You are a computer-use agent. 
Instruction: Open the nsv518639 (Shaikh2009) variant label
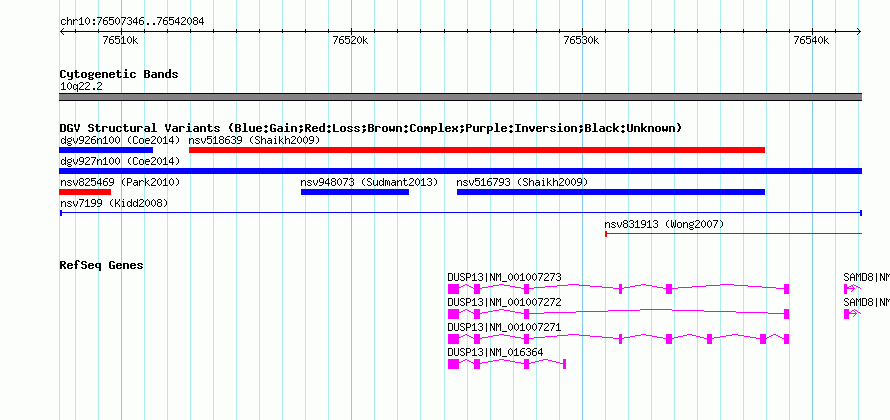(x=254, y=140)
